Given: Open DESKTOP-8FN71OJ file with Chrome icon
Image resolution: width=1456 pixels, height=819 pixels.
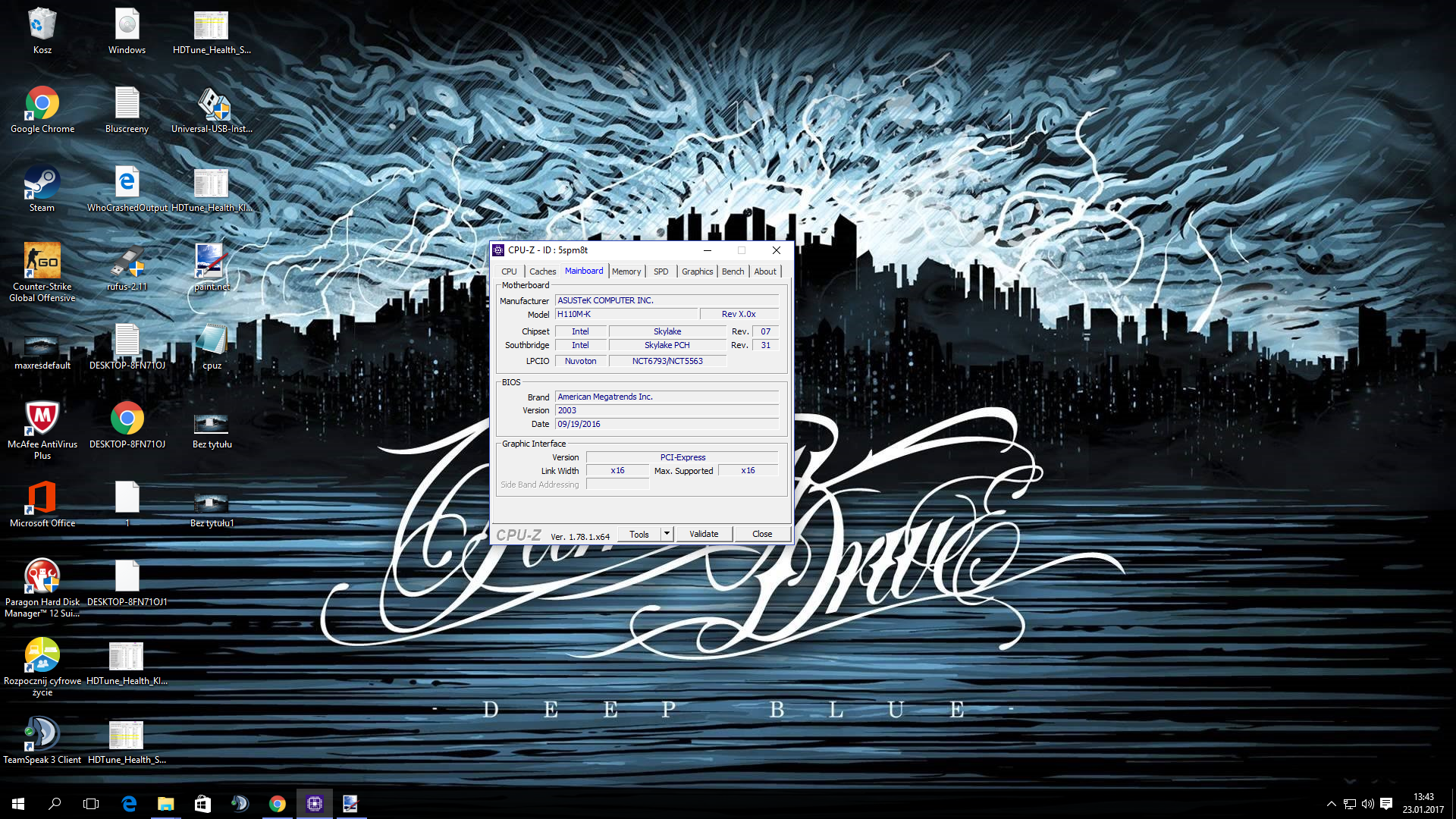Looking at the screenshot, I should [x=127, y=425].
